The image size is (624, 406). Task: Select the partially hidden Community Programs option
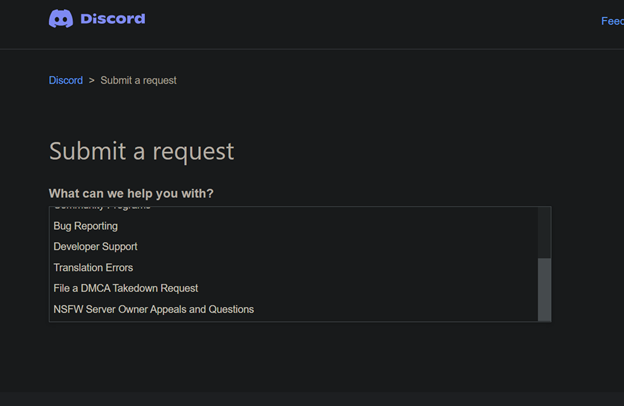click(x=102, y=208)
